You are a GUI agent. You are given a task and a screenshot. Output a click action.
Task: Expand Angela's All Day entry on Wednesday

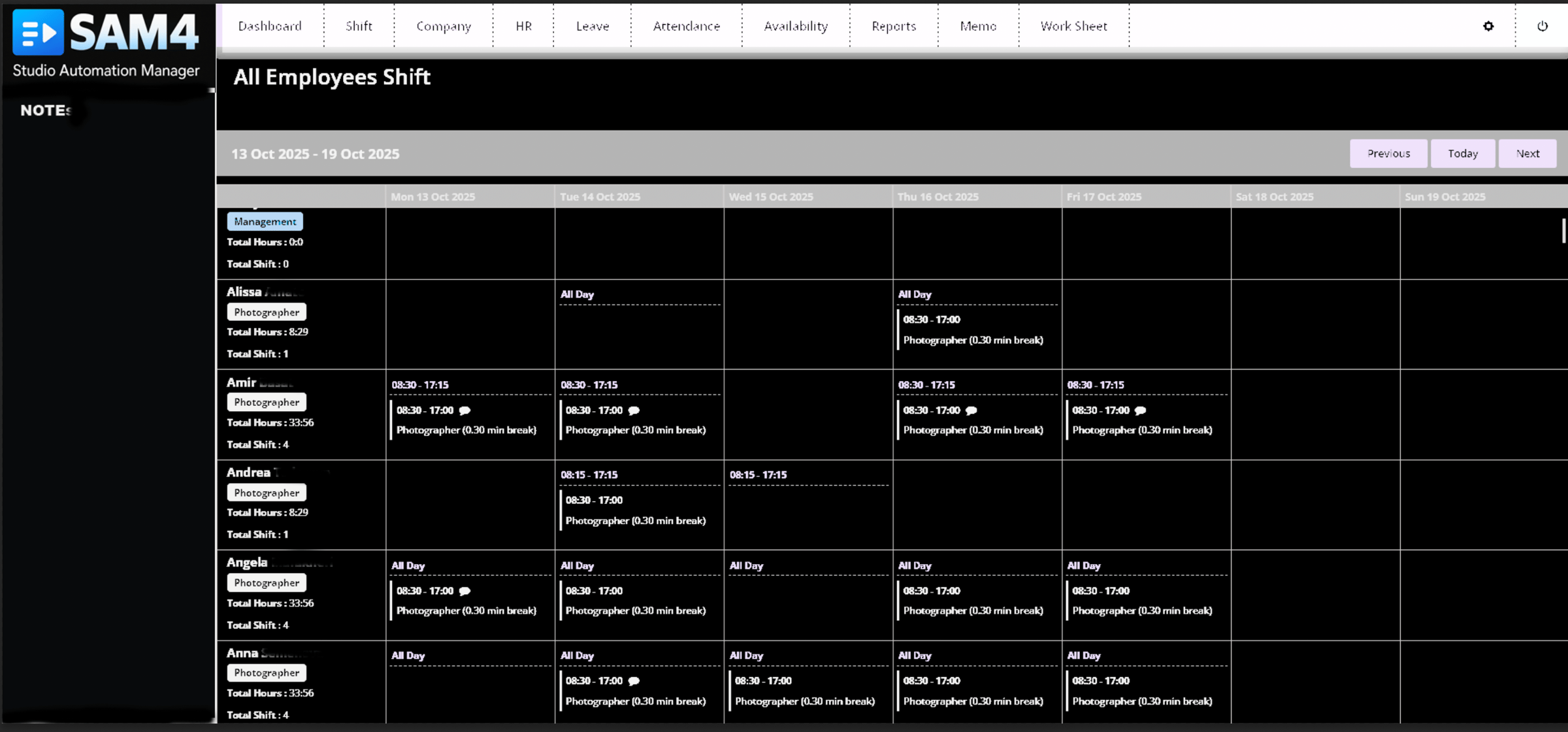click(x=746, y=565)
